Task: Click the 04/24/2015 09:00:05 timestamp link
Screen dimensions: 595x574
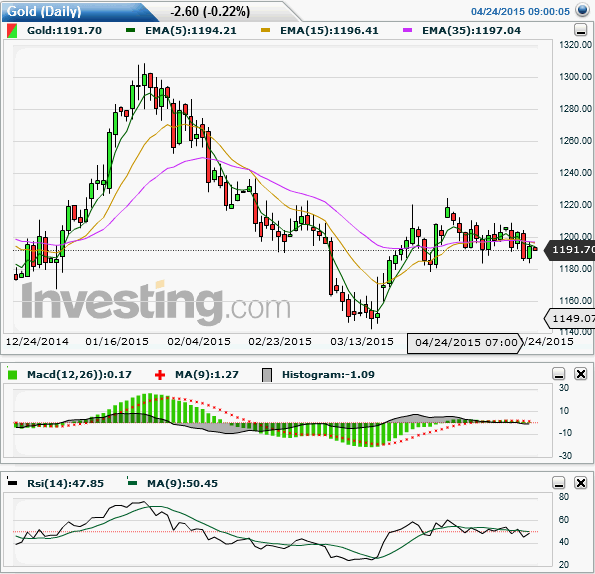Action: tap(520, 12)
